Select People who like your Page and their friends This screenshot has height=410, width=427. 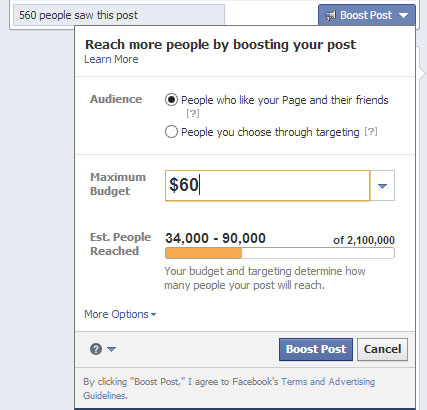pos(171,100)
